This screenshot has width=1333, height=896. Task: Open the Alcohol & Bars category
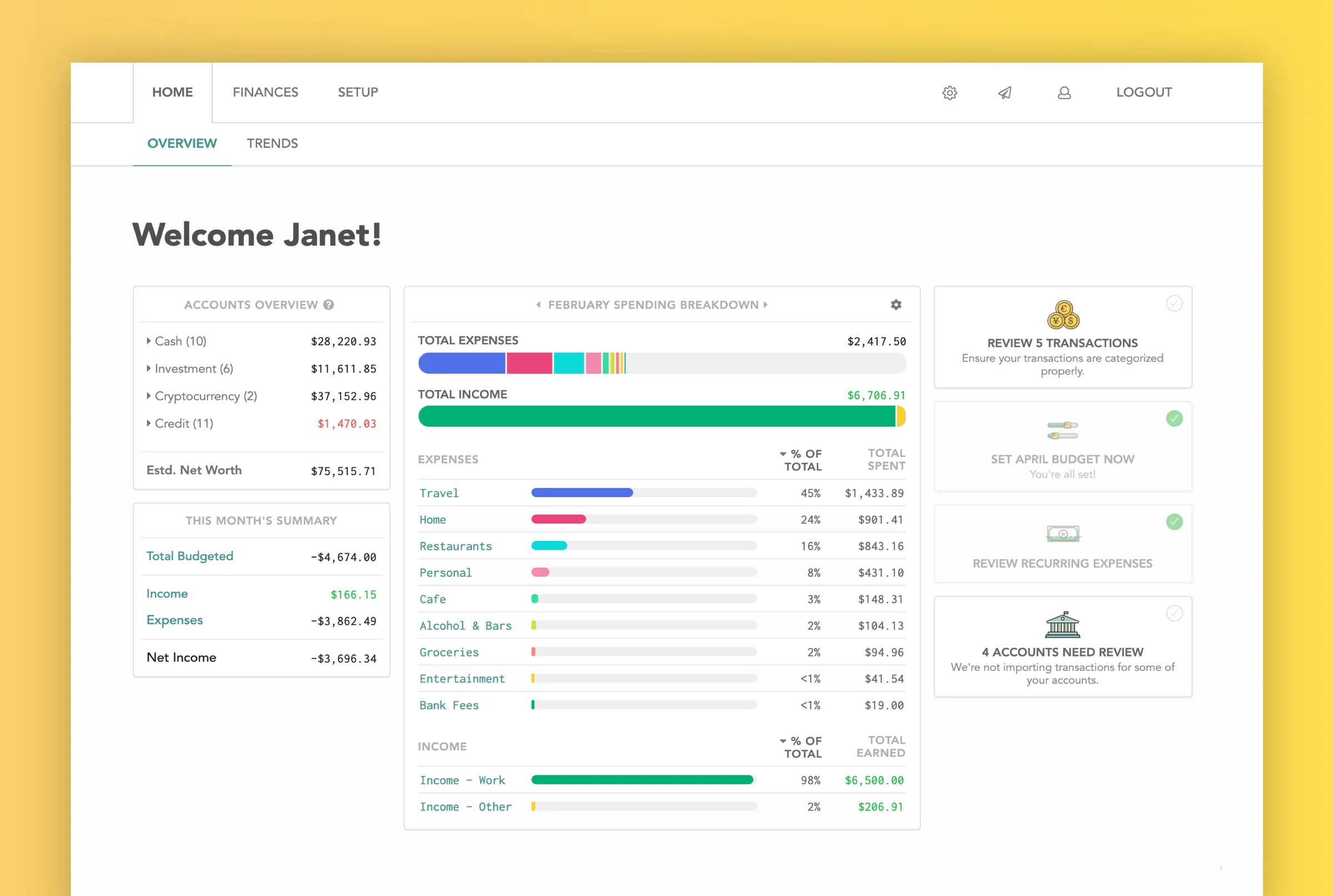click(465, 625)
